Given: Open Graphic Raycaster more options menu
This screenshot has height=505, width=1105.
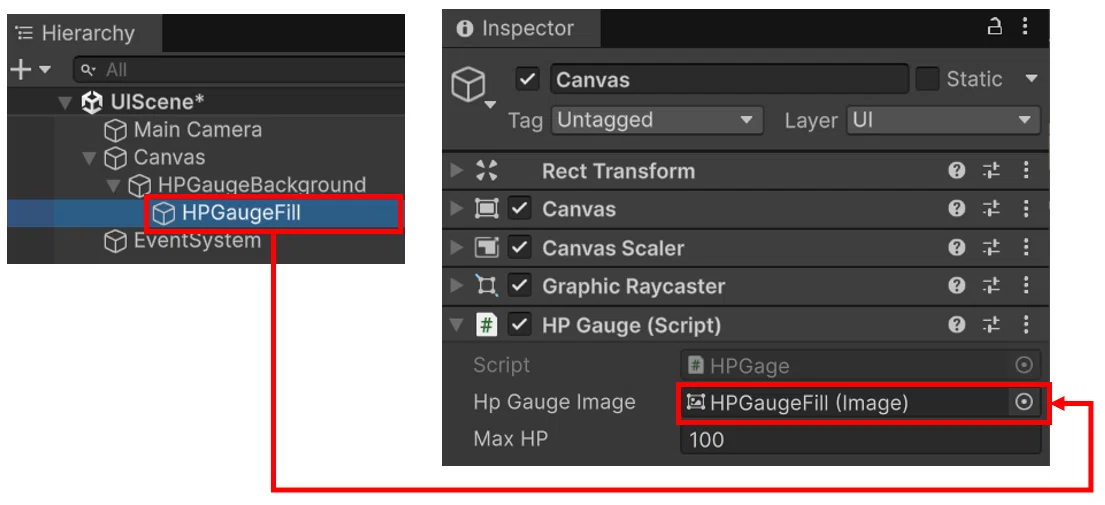Looking at the screenshot, I should pyautogui.click(x=1026, y=286).
